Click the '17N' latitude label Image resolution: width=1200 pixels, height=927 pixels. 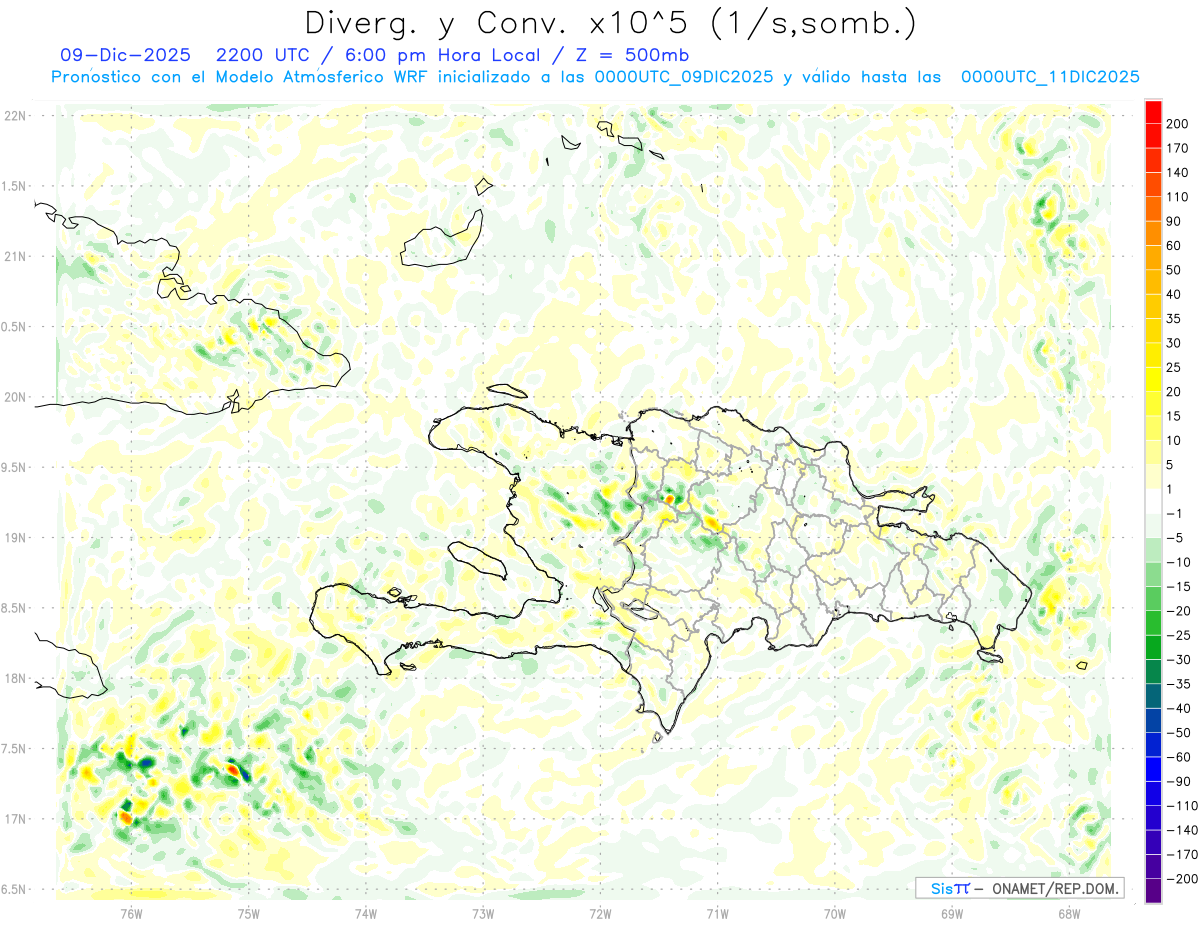pyautogui.click(x=15, y=819)
